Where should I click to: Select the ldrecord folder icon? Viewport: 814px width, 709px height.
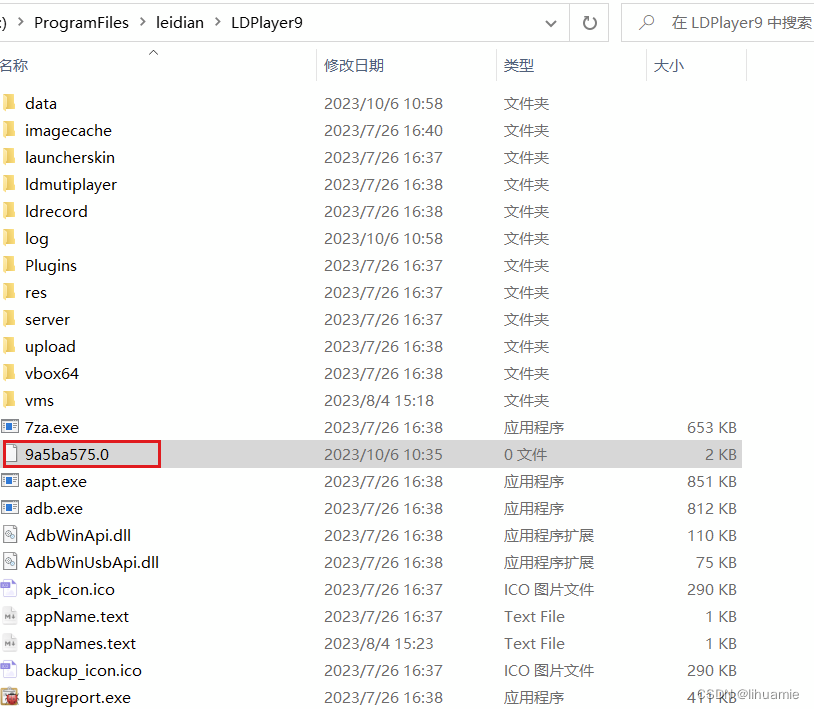click(x=9, y=210)
